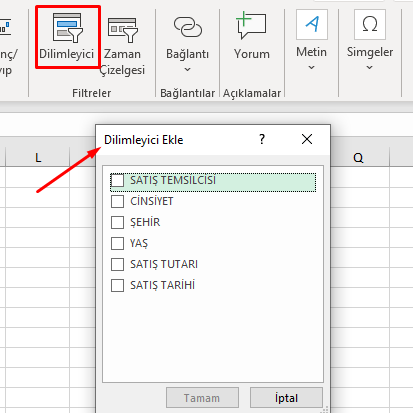Close the Dilimleyici Ekle dialog
The width and height of the screenshot is (413, 413).
click(307, 139)
